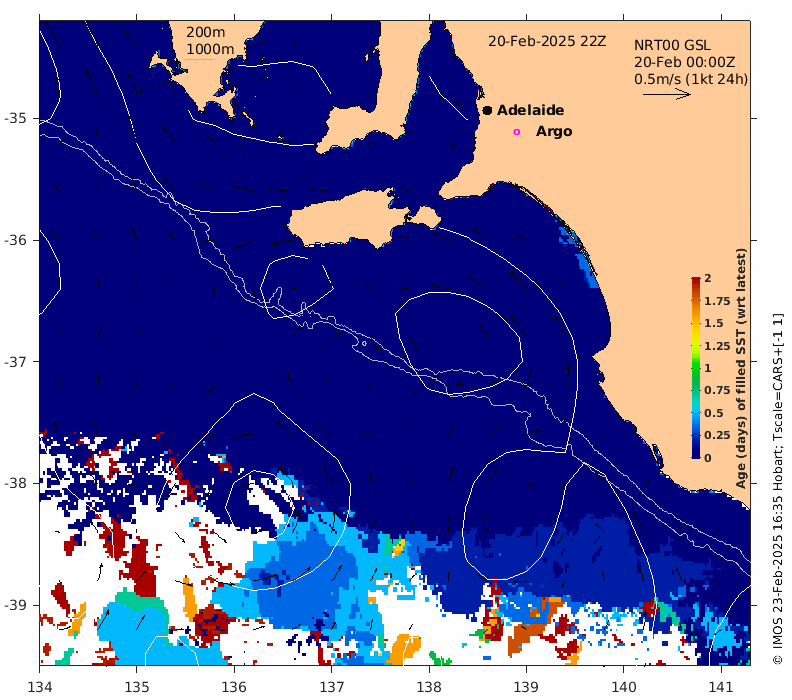The image size is (792, 700).
Task: Click the Argo legend label
Action: tap(554, 131)
